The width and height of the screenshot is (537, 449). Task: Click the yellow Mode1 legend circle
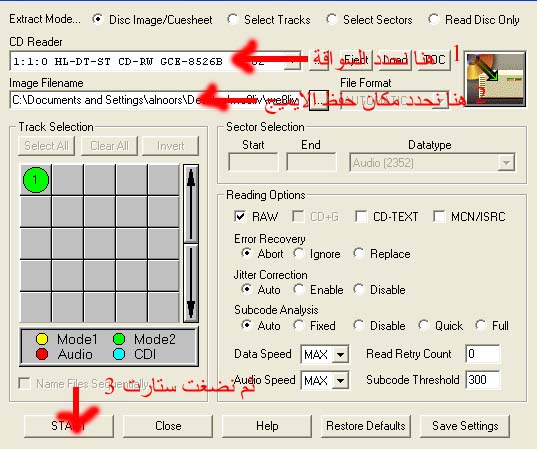42,339
